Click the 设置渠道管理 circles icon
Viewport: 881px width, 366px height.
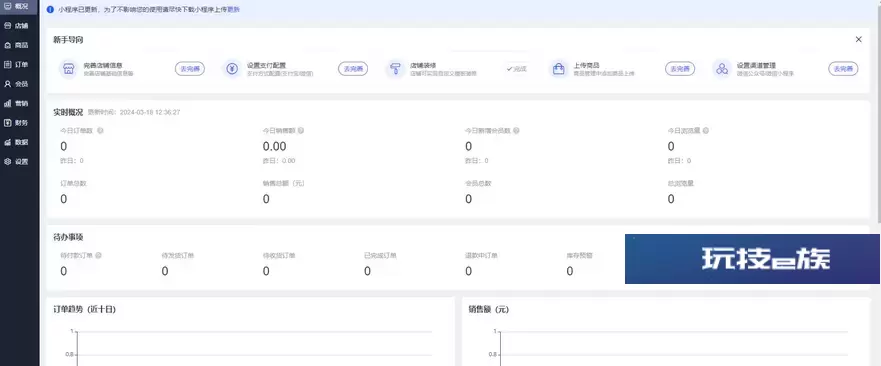722,69
